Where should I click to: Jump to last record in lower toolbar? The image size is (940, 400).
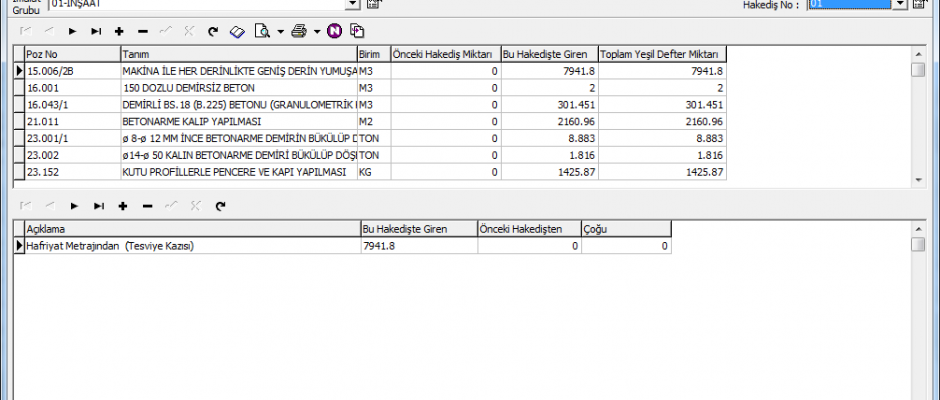[x=96, y=205]
